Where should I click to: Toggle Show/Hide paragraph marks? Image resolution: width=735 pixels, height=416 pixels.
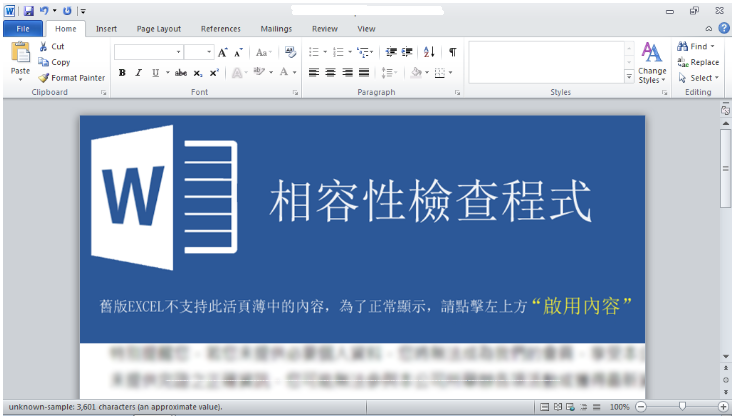pyautogui.click(x=452, y=52)
